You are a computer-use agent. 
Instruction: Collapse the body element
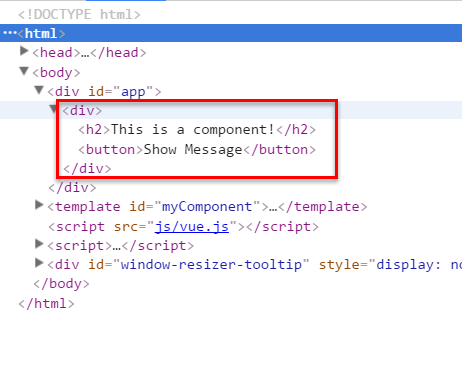coord(24,71)
